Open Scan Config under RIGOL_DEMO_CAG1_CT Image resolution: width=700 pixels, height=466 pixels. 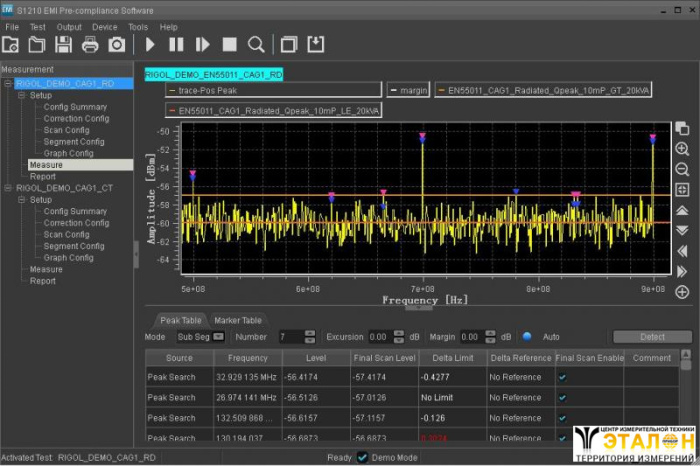coord(66,234)
